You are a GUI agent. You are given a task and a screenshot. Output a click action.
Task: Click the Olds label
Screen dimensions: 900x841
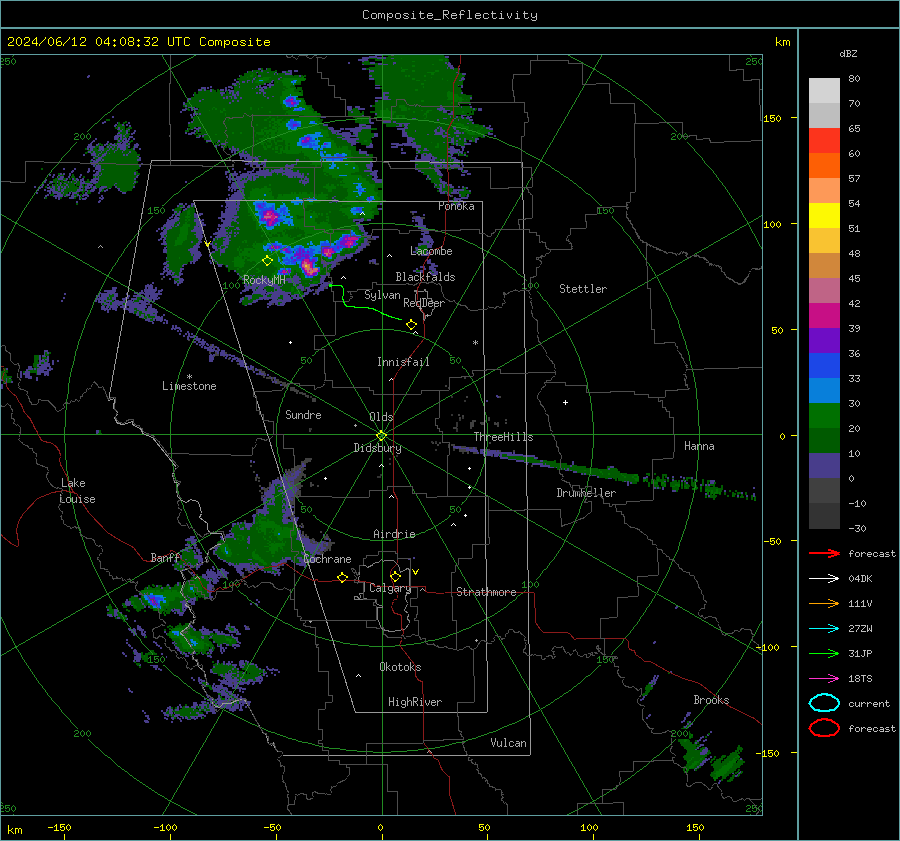coord(381,417)
